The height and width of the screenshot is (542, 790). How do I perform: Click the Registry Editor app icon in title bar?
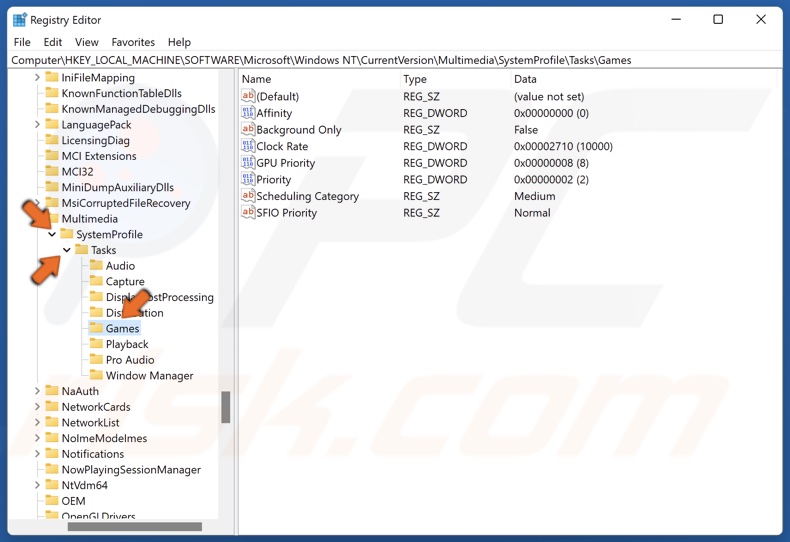[x=19, y=20]
